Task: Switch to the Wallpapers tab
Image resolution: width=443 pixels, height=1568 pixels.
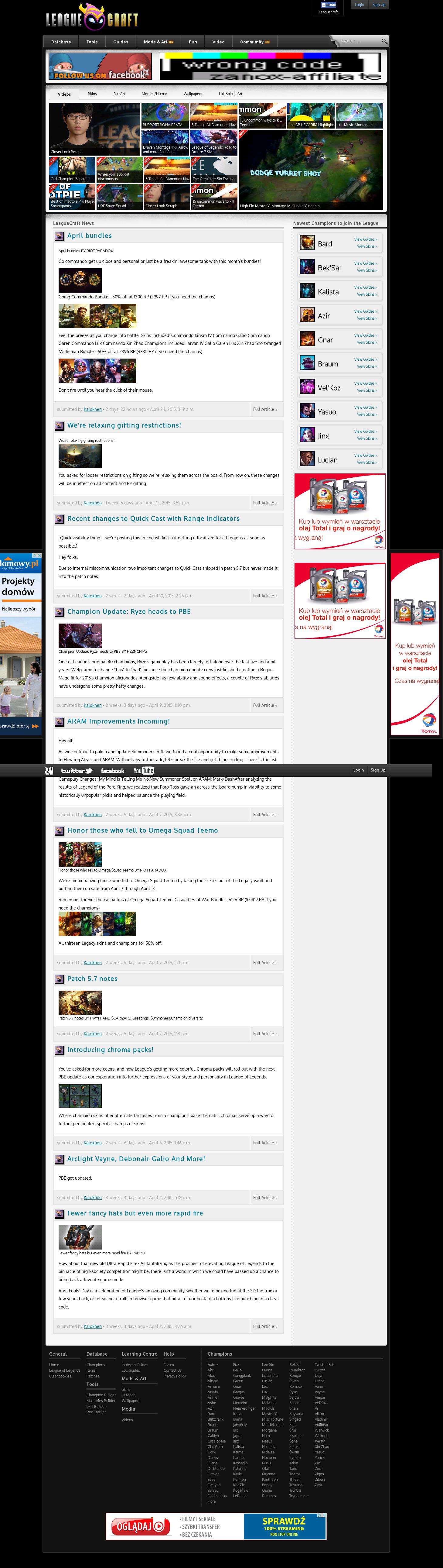Action: (x=192, y=94)
